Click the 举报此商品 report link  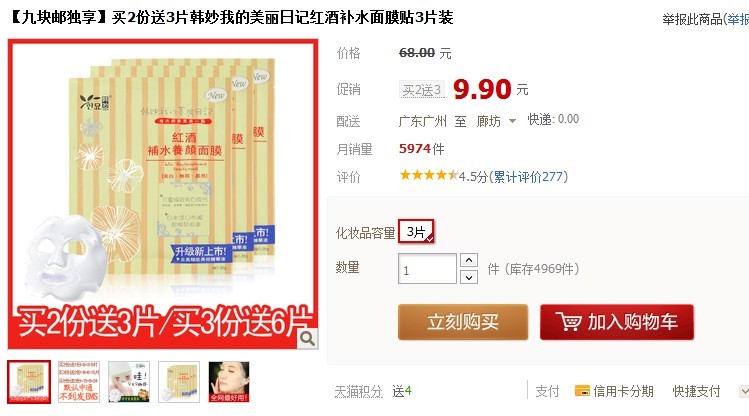(x=692, y=19)
